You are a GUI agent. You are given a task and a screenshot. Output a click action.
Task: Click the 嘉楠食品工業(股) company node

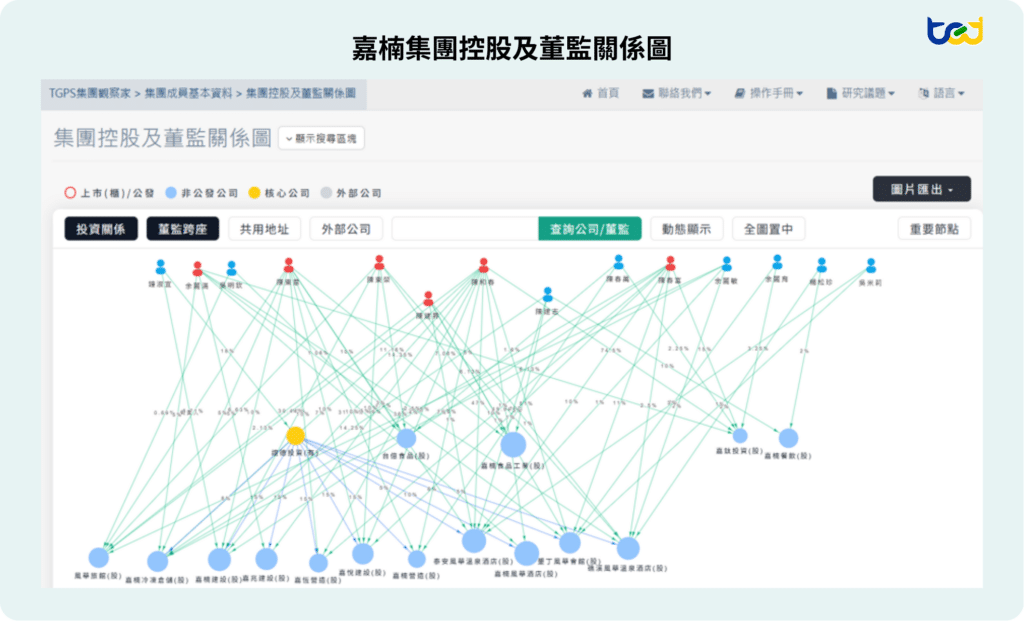513,445
